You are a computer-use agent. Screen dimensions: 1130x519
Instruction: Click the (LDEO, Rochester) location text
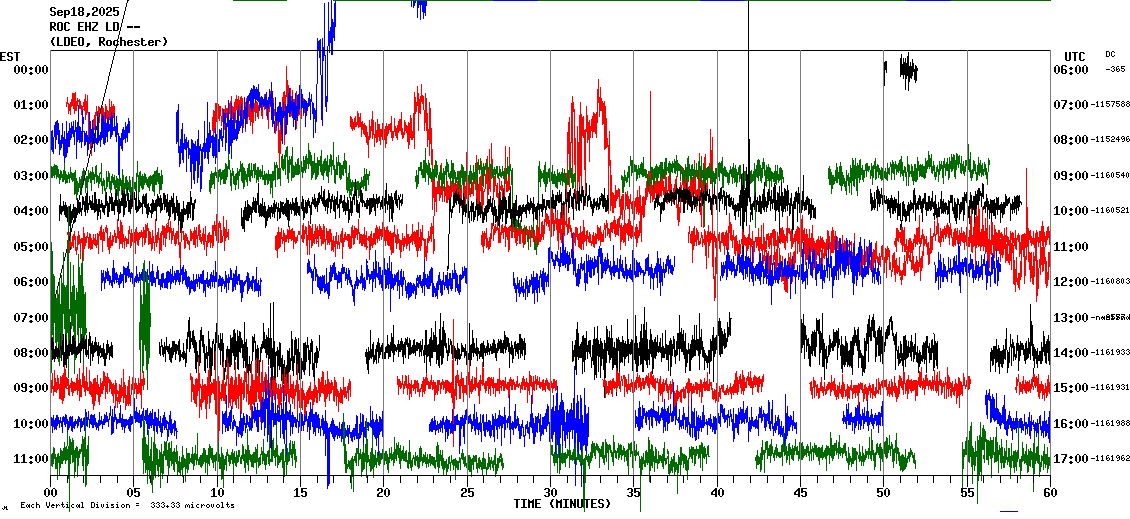(108, 42)
